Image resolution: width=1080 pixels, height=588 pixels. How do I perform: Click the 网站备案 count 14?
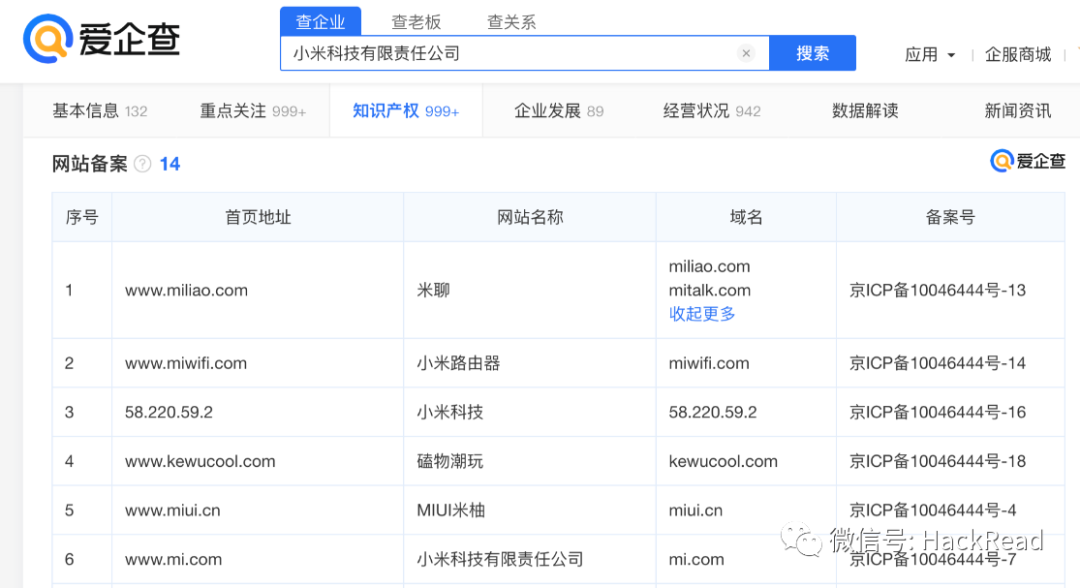point(169,164)
